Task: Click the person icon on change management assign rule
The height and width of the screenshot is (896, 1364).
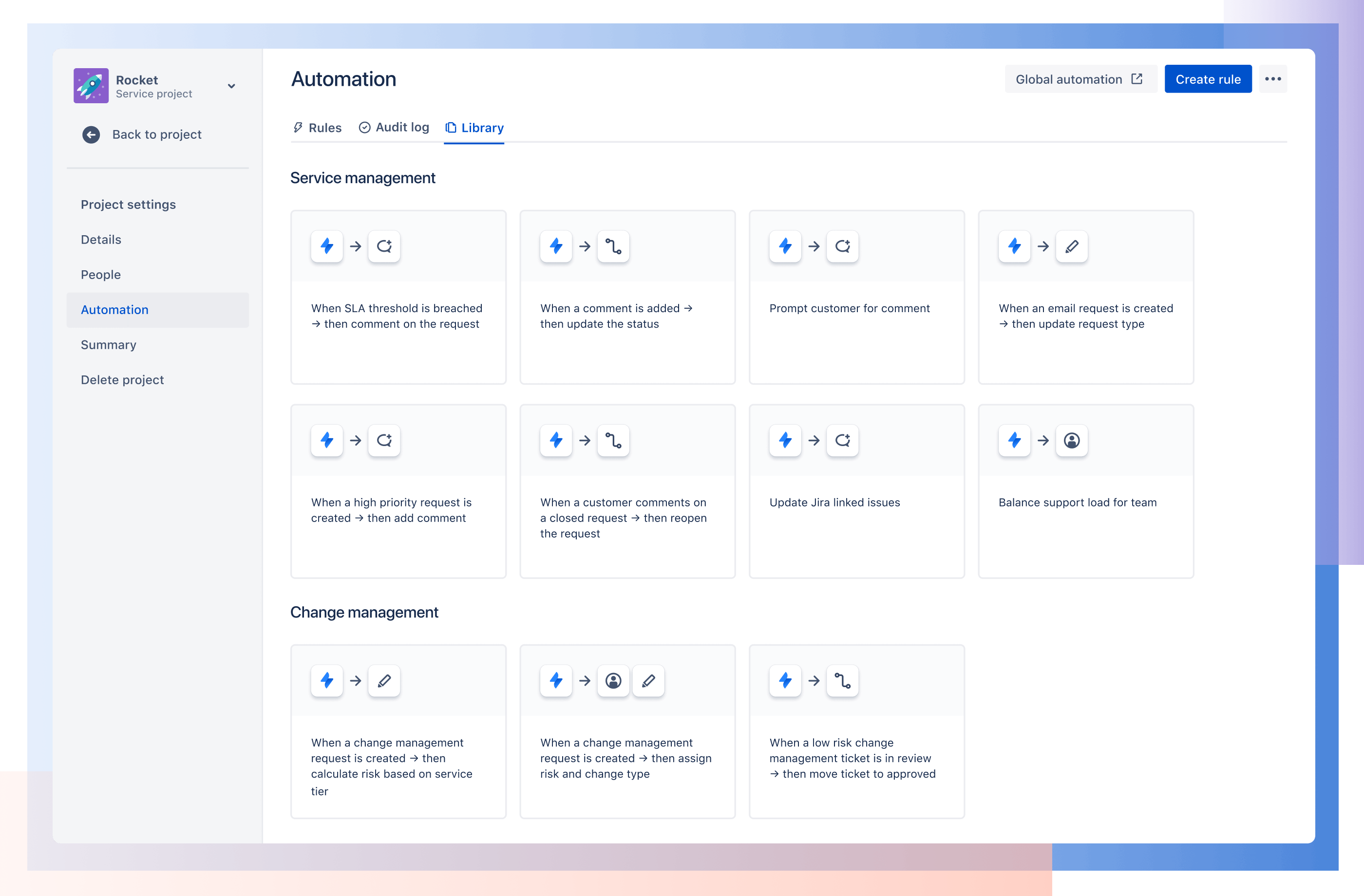Action: click(613, 681)
